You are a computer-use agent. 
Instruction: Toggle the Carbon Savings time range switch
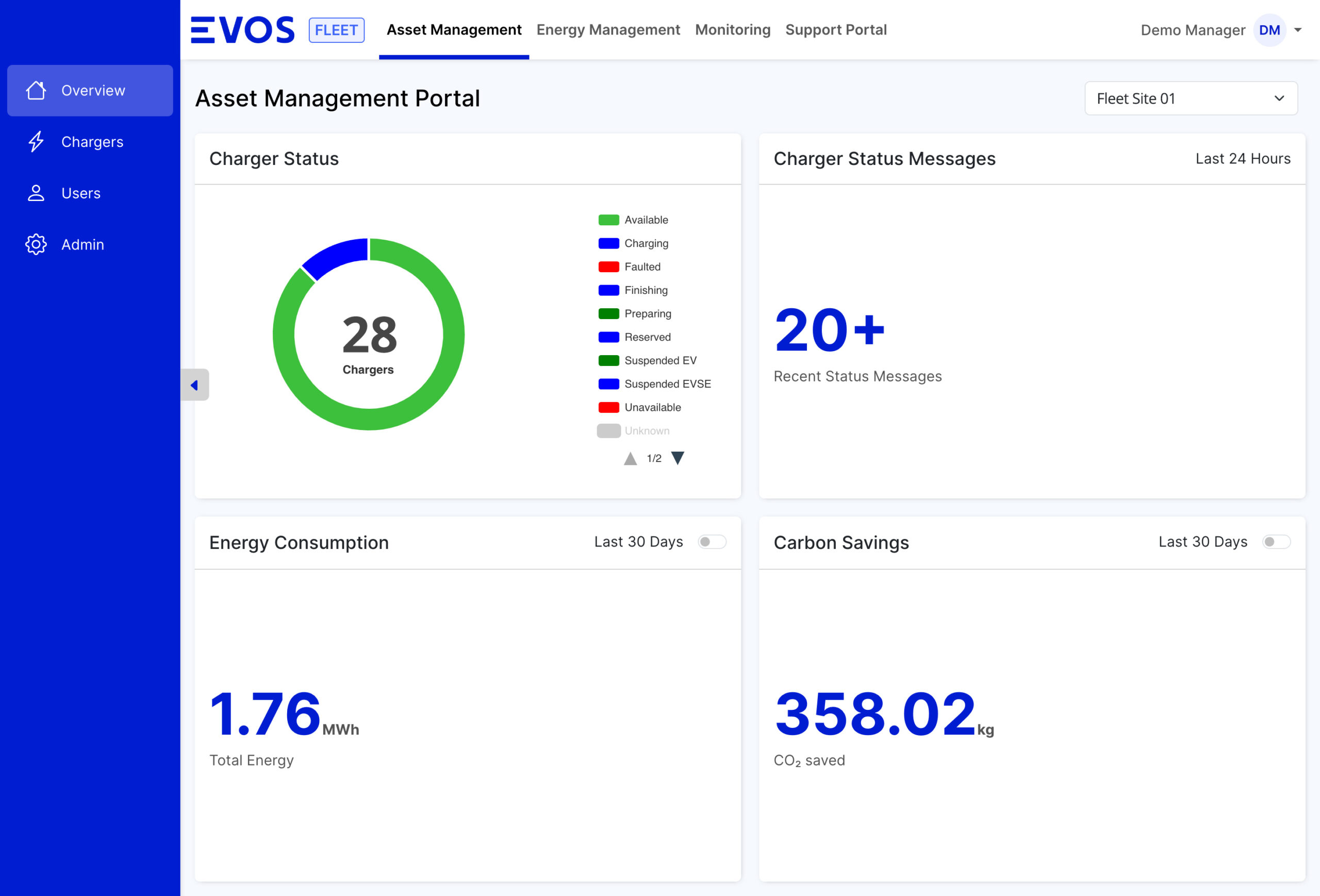tap(1276, 542)
